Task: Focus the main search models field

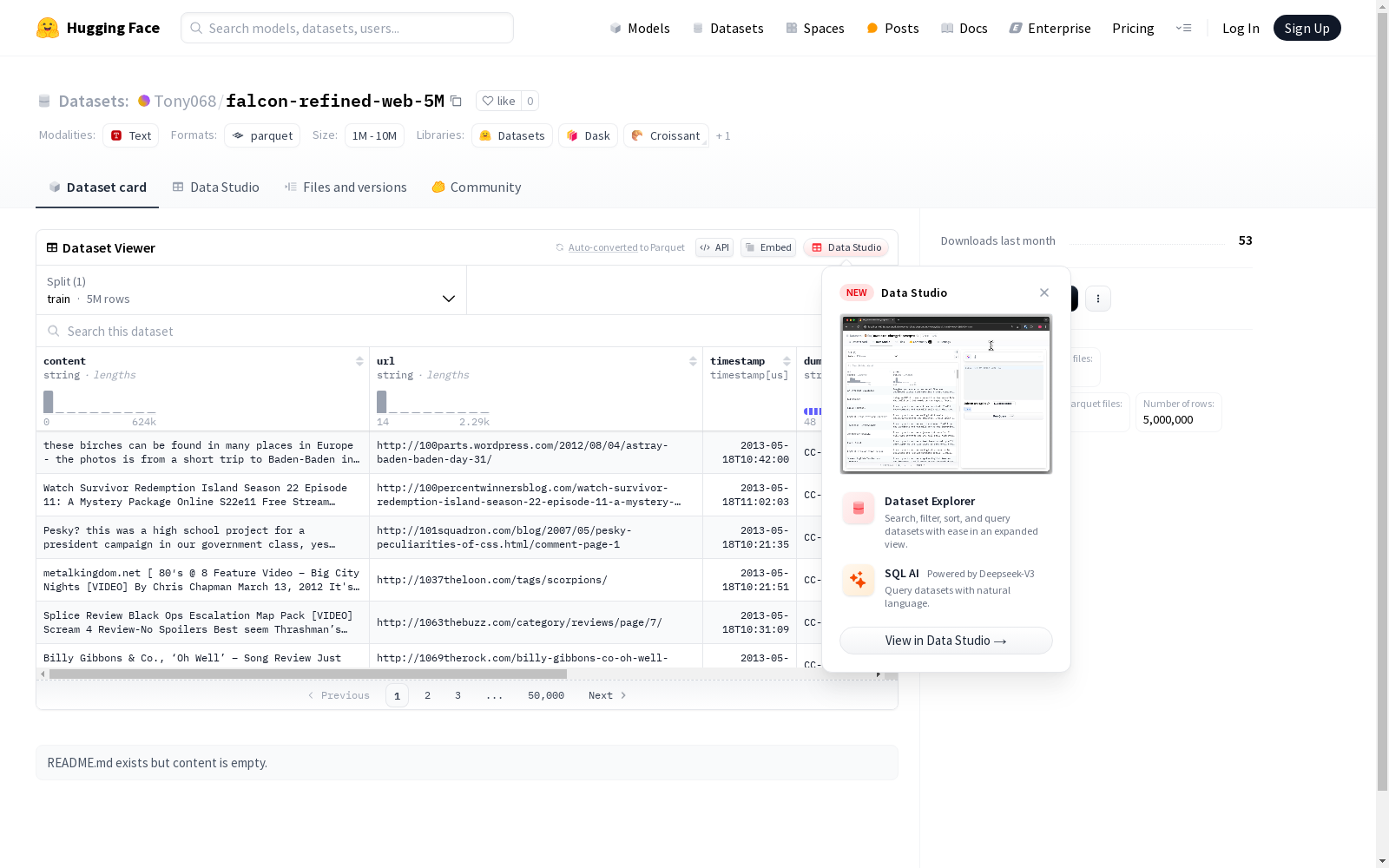Action: point(347,28)
